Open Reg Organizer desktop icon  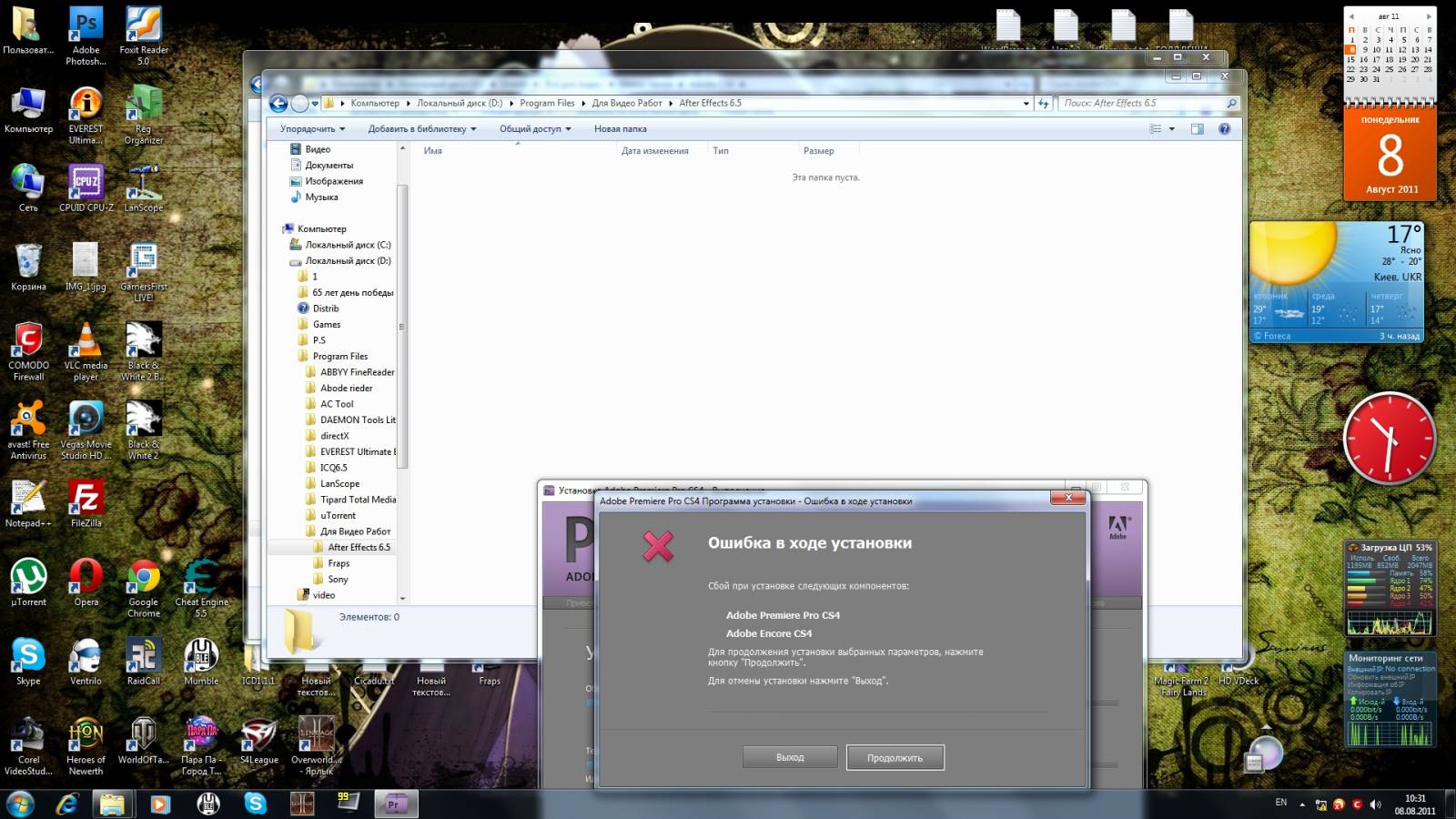click(143, 116)
